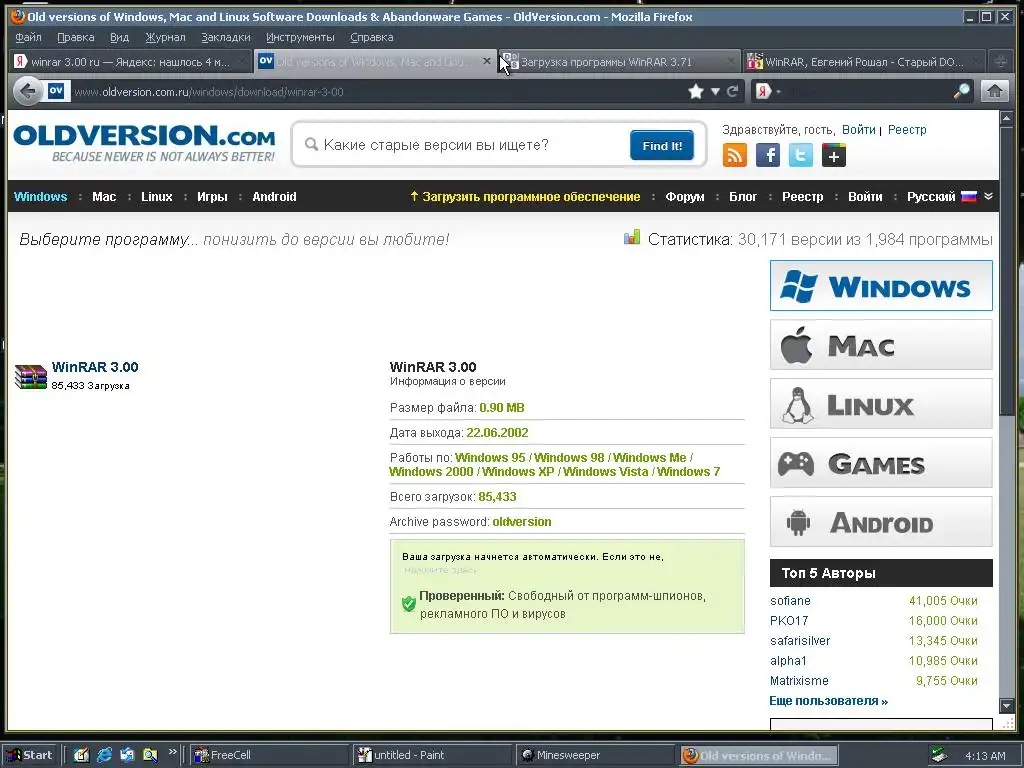Click Игры in the site navigation bar
The width and height of the screenshot is (1024, 768).
(212, 197)
